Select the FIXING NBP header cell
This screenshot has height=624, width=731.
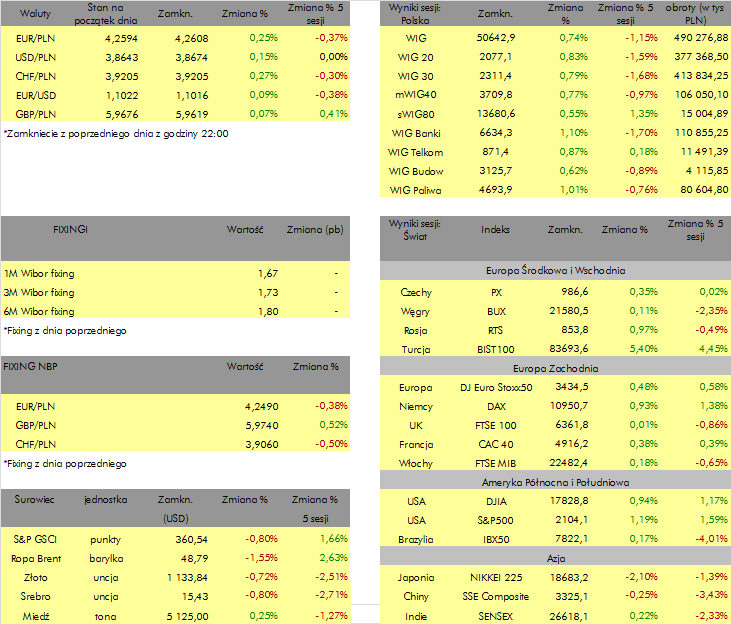tap(30, 367)
